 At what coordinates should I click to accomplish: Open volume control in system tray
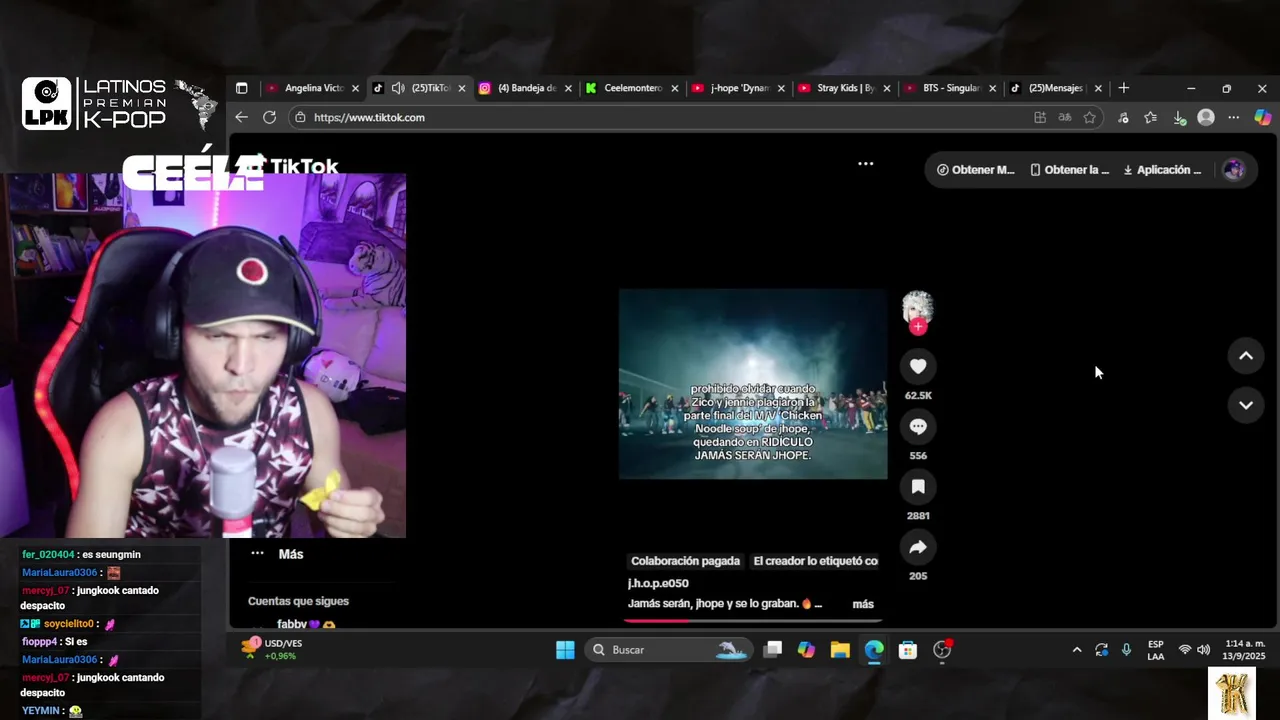pos(1203,650)
